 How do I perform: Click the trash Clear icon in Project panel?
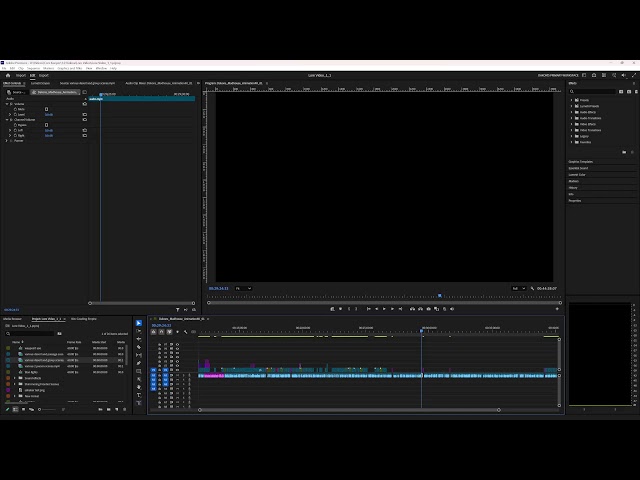pyautogui.click(x=124, y=409)
